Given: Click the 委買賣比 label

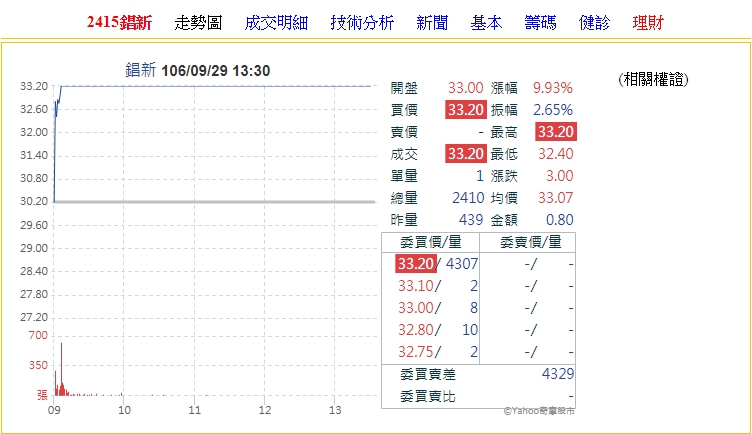Looking at the screenshot, I should click(x=428, y=397).
